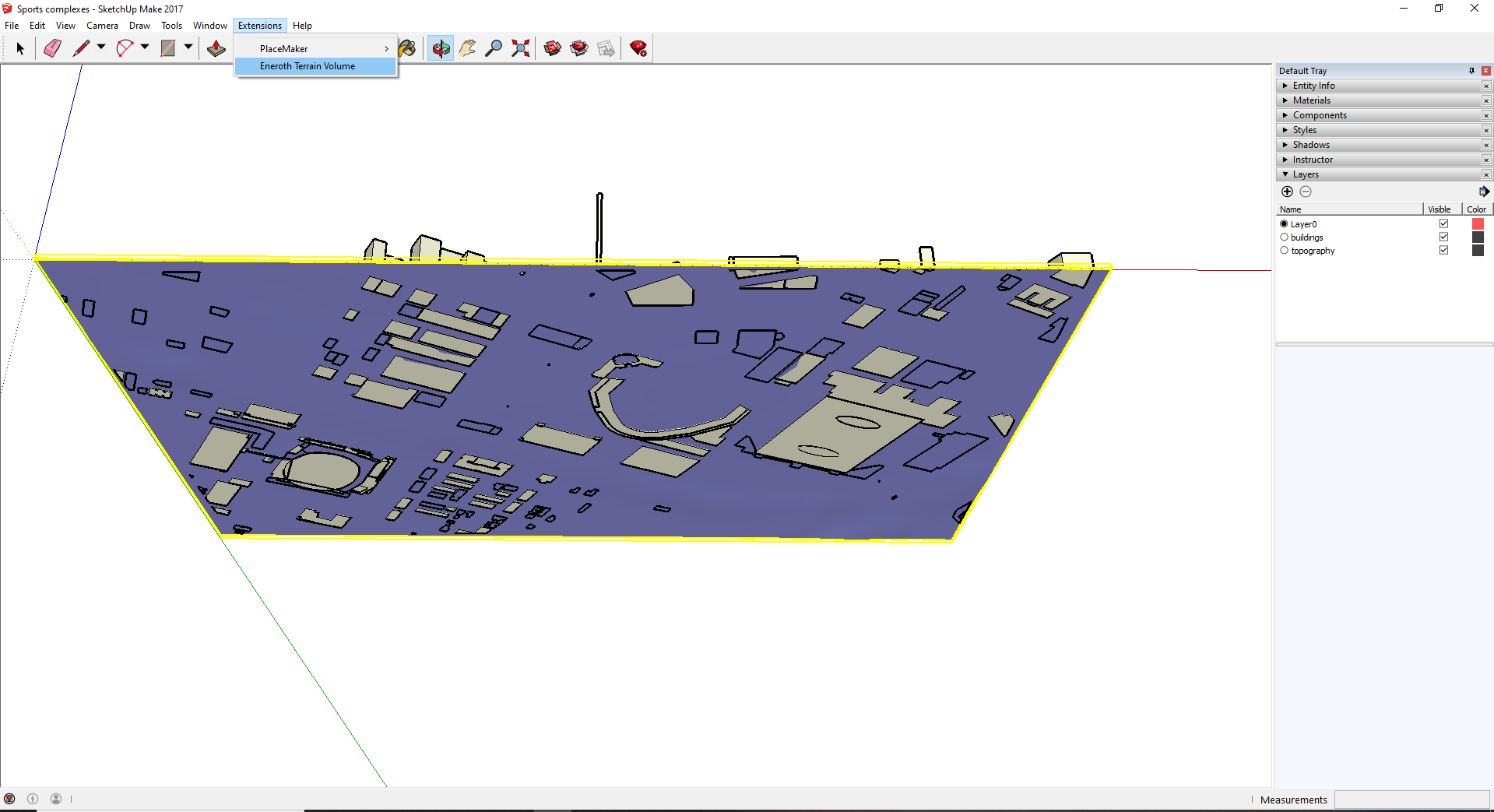Screen dimensions: 1494x812
Task: Activate the Select arrow tool
Action: (19, 48)
